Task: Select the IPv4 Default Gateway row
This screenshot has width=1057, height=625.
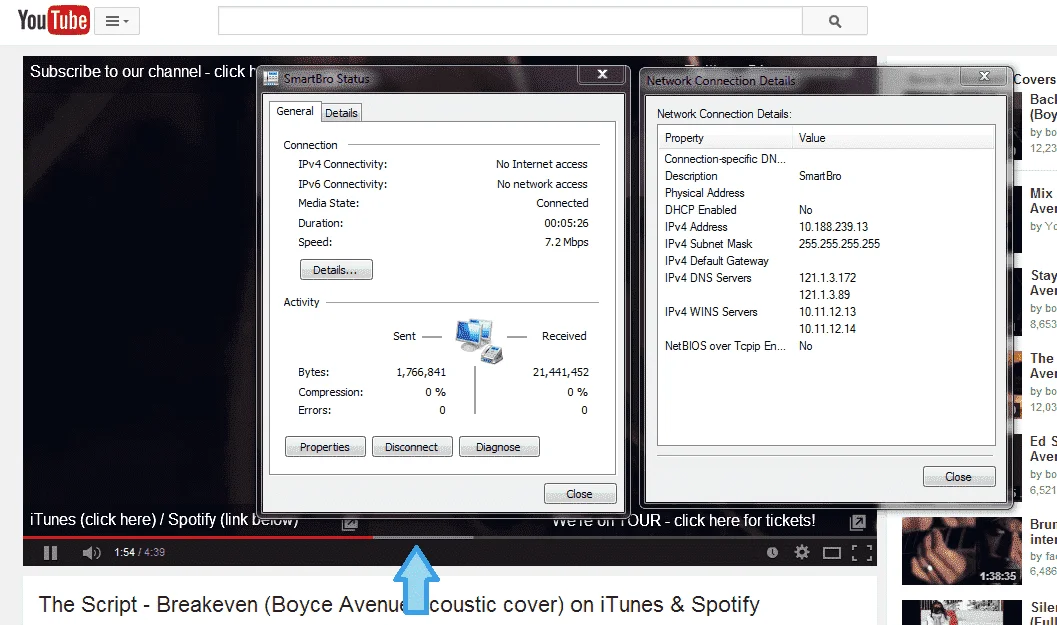Action: [826, 261]
